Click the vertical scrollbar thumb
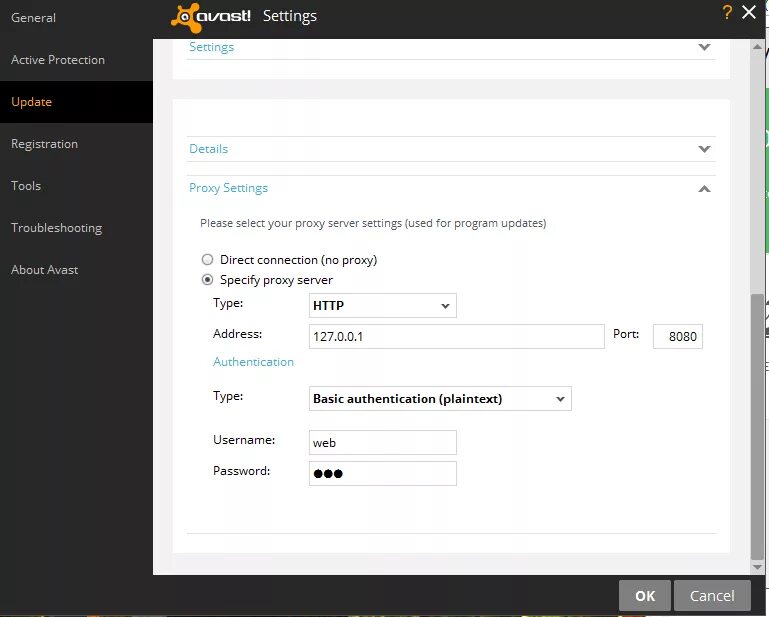Viewport: 769px width, 617px height. (757, 427)
